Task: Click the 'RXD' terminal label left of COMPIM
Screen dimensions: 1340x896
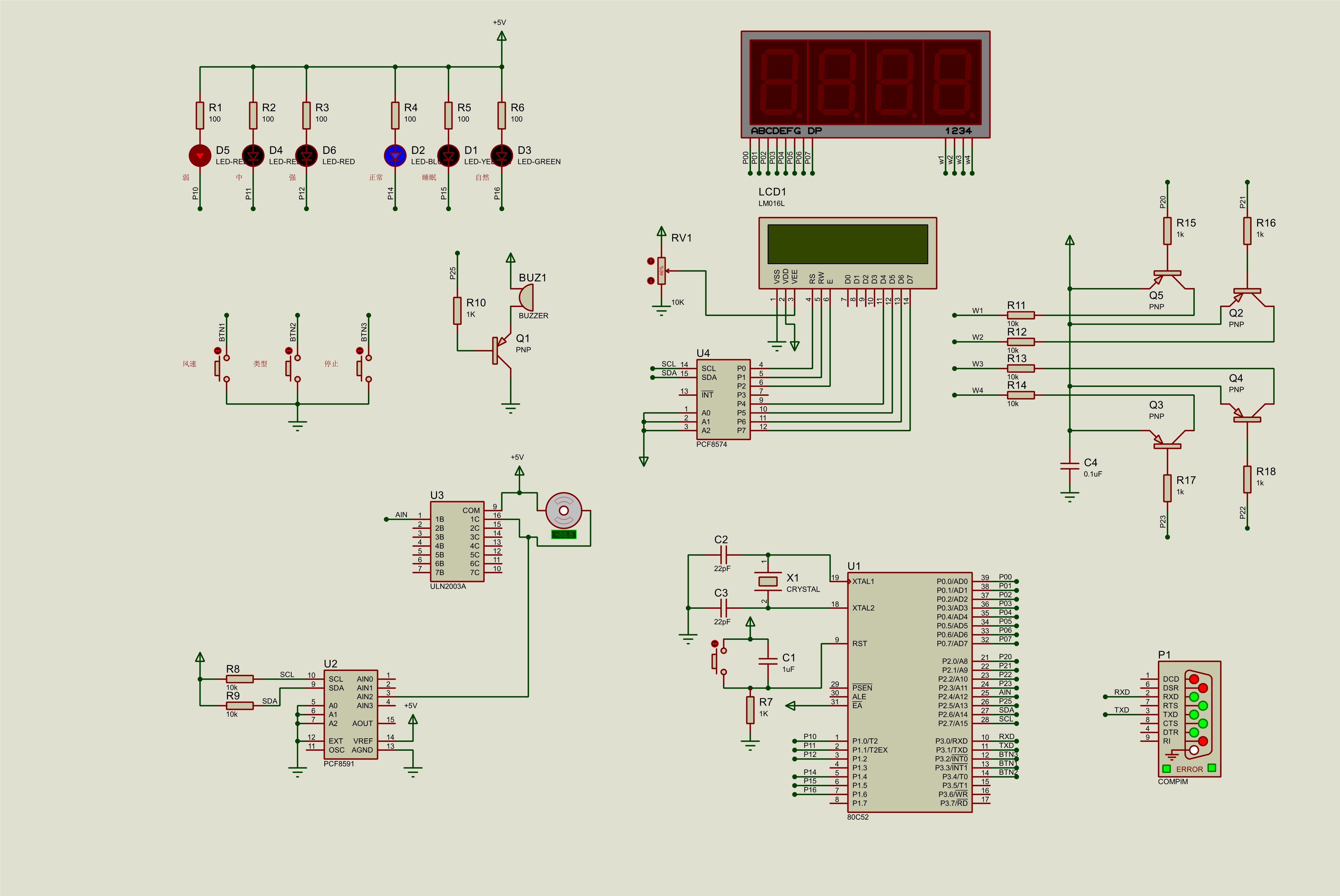Action: [x=1122, y=692]
